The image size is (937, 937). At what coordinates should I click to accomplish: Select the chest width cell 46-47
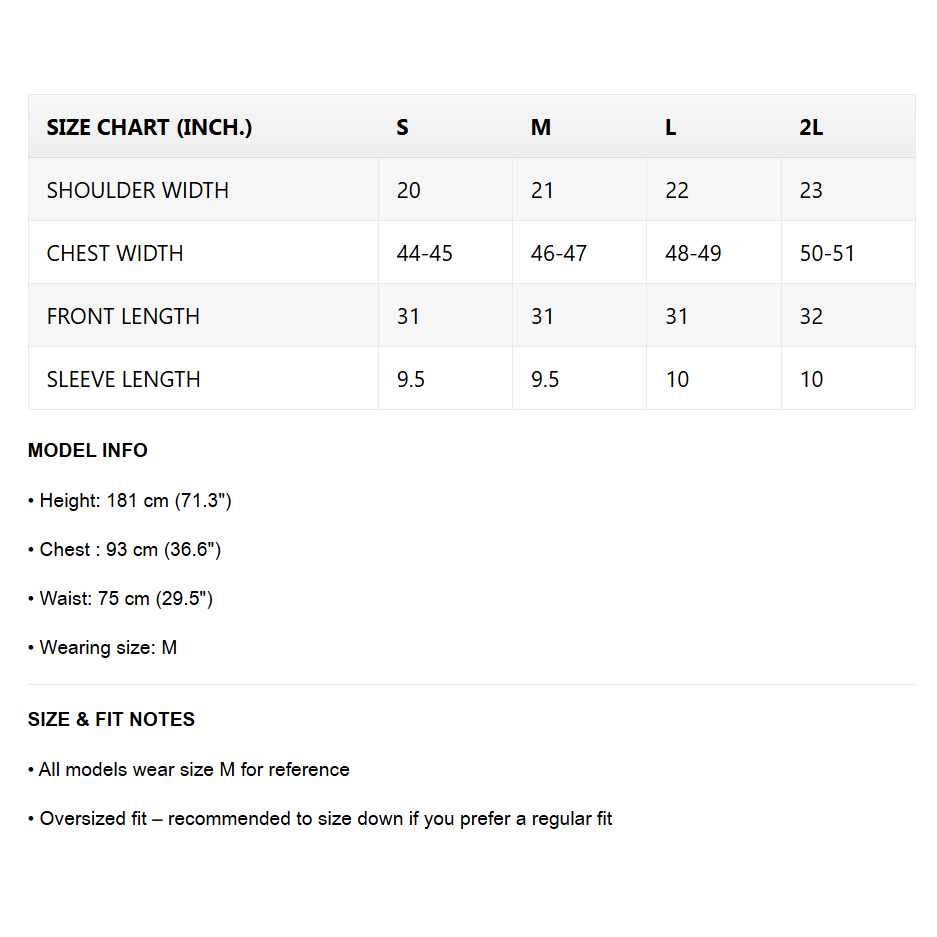pyautogui.click(x=559, y=253)
